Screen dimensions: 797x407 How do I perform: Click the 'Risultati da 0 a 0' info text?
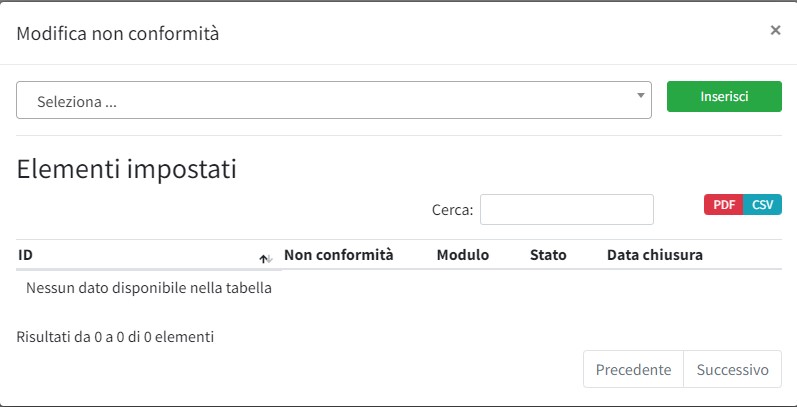point(115,337)
